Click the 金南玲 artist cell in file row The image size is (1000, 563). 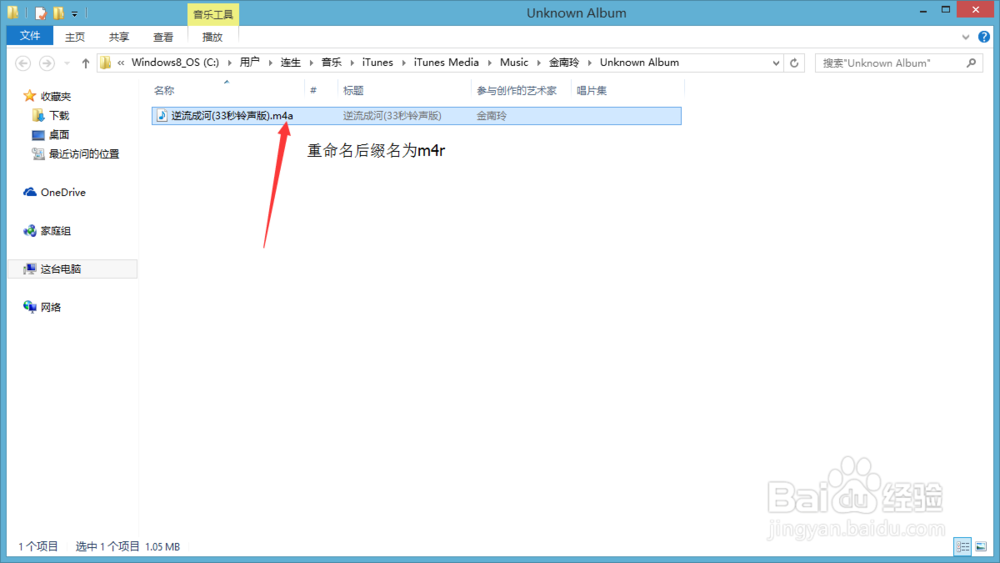[x=492, y=115]
